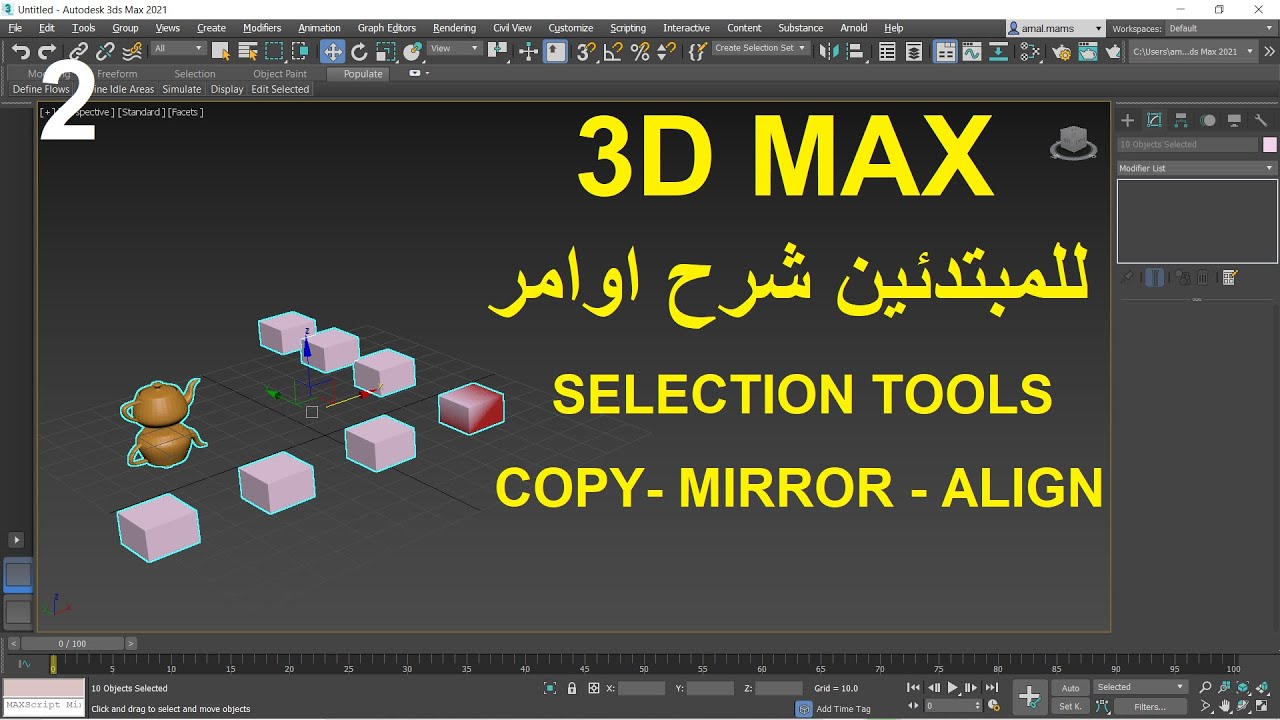Open Rendered Frame Window icon
Viewport: 1280px width, 720px height.
[1087, 52]
